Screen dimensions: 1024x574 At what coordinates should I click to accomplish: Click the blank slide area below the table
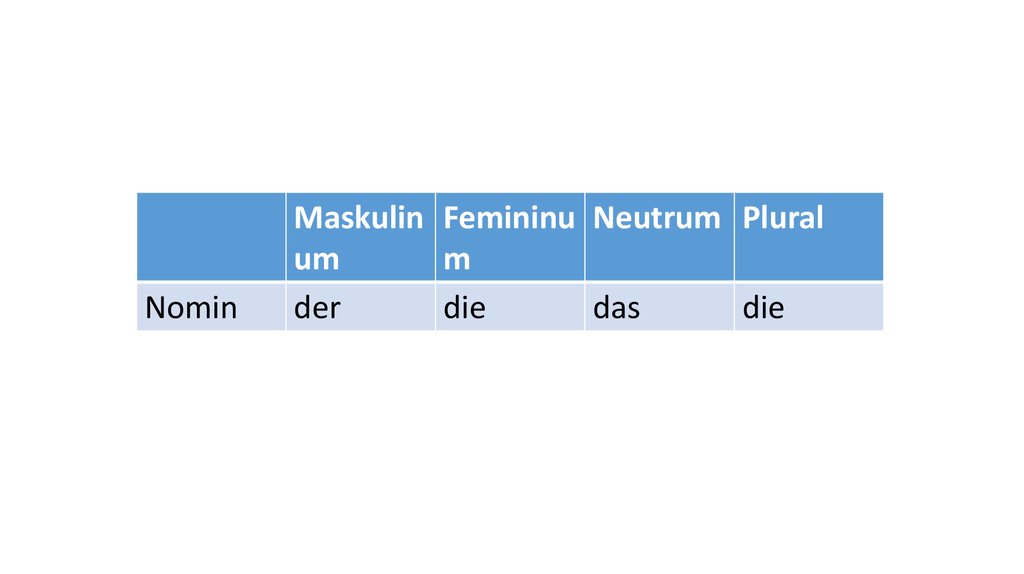510,450
